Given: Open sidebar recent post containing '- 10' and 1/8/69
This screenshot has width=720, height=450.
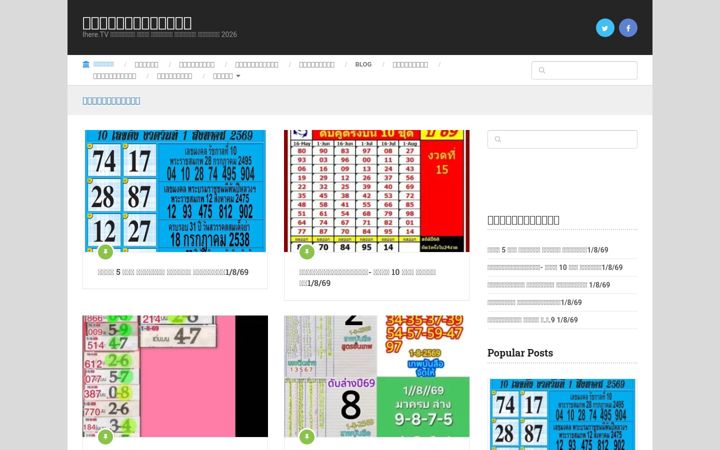Looking at the screenshot, I should coord(555,267).
